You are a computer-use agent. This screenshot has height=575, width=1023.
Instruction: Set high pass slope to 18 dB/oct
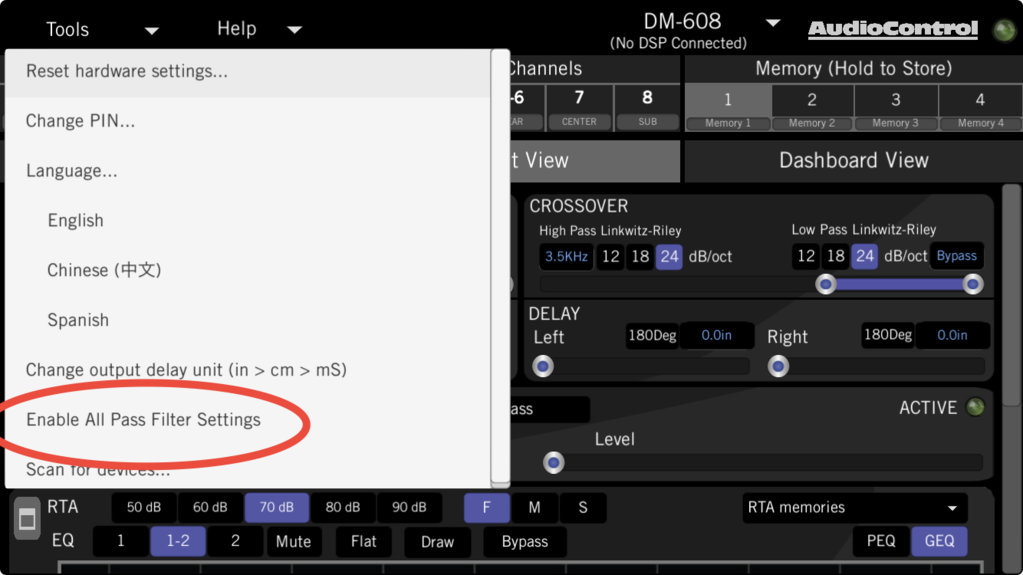pyautogui.click(x=640, y=256)
